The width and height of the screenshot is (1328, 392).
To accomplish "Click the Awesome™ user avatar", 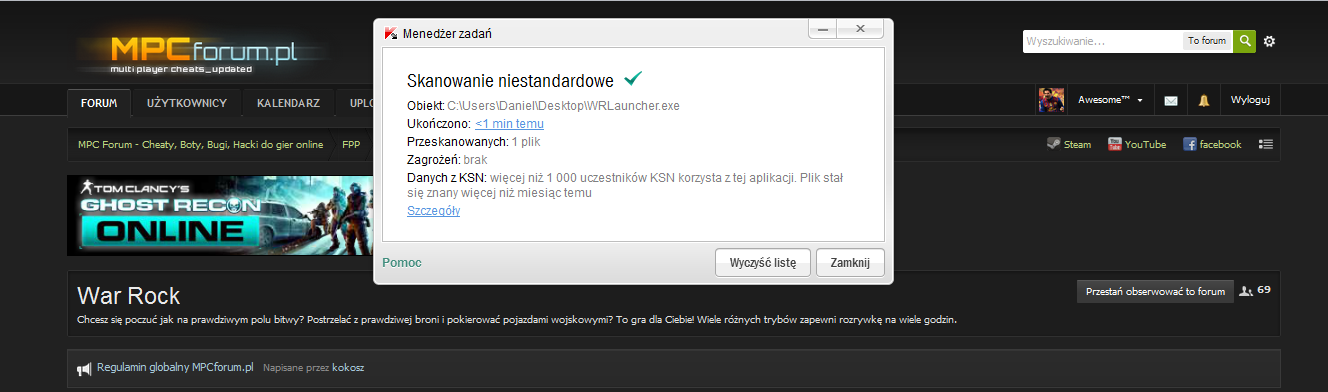I will (1051, 100).
